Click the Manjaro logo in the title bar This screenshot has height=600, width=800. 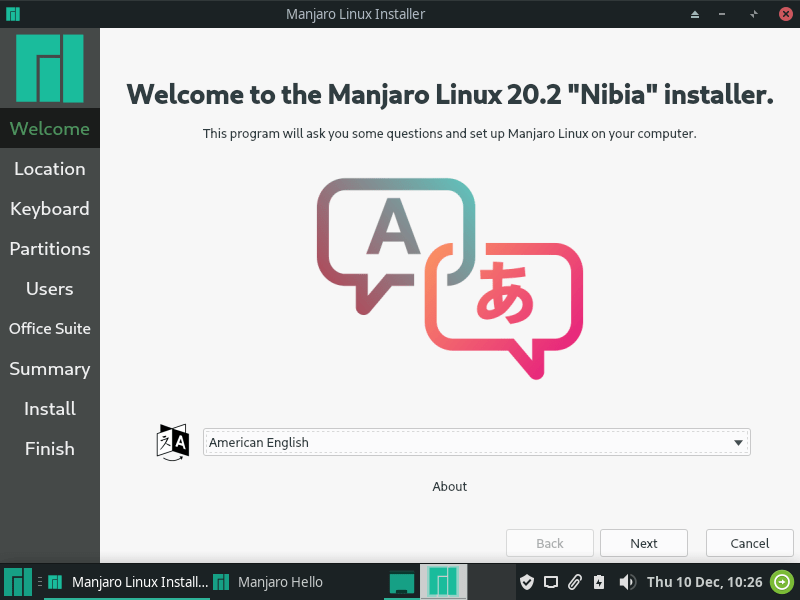click(13, 14)
